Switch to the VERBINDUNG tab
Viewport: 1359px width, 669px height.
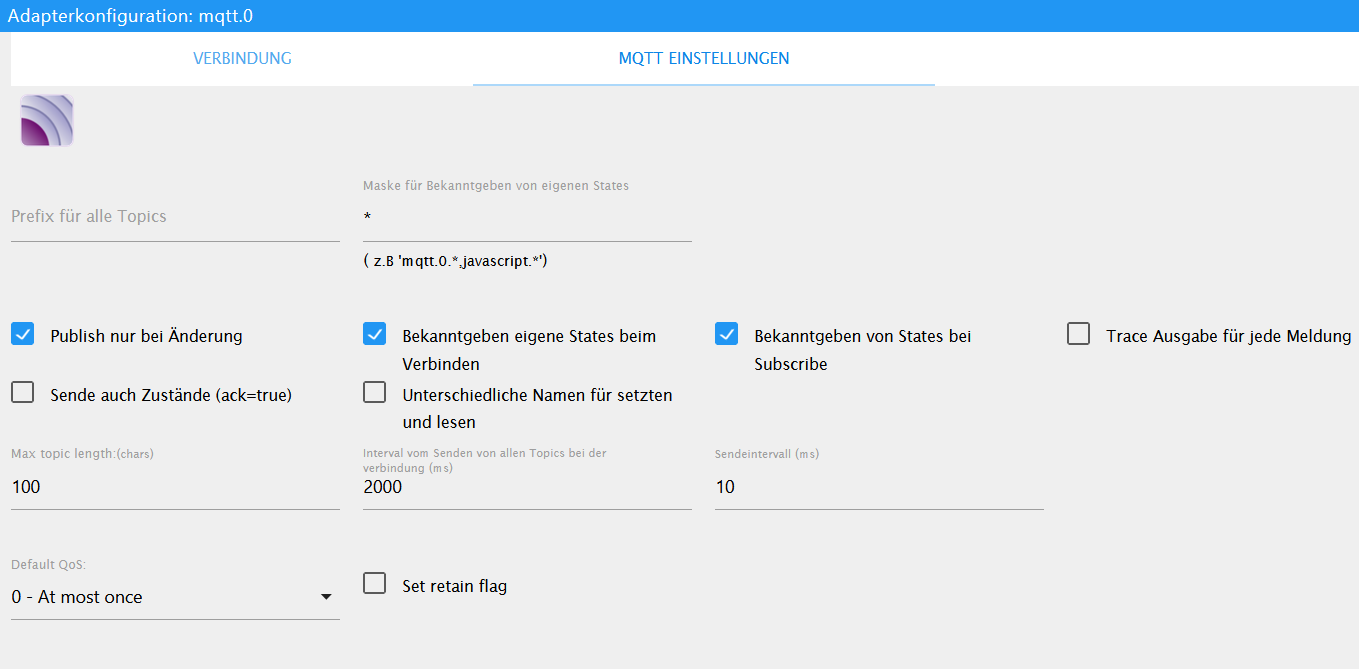coord(242,58)
